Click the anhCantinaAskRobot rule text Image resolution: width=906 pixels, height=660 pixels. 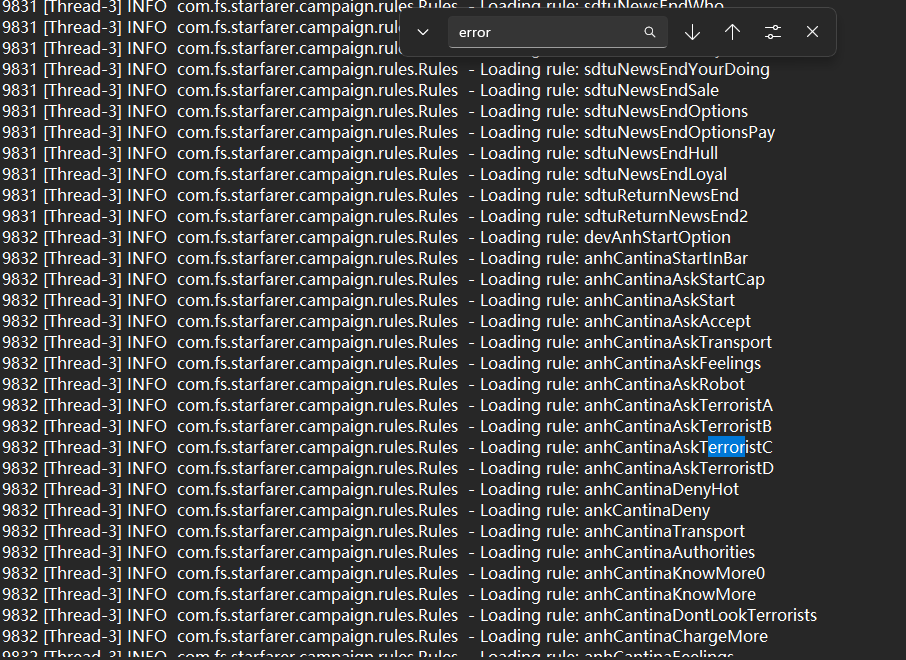[664, 384]
